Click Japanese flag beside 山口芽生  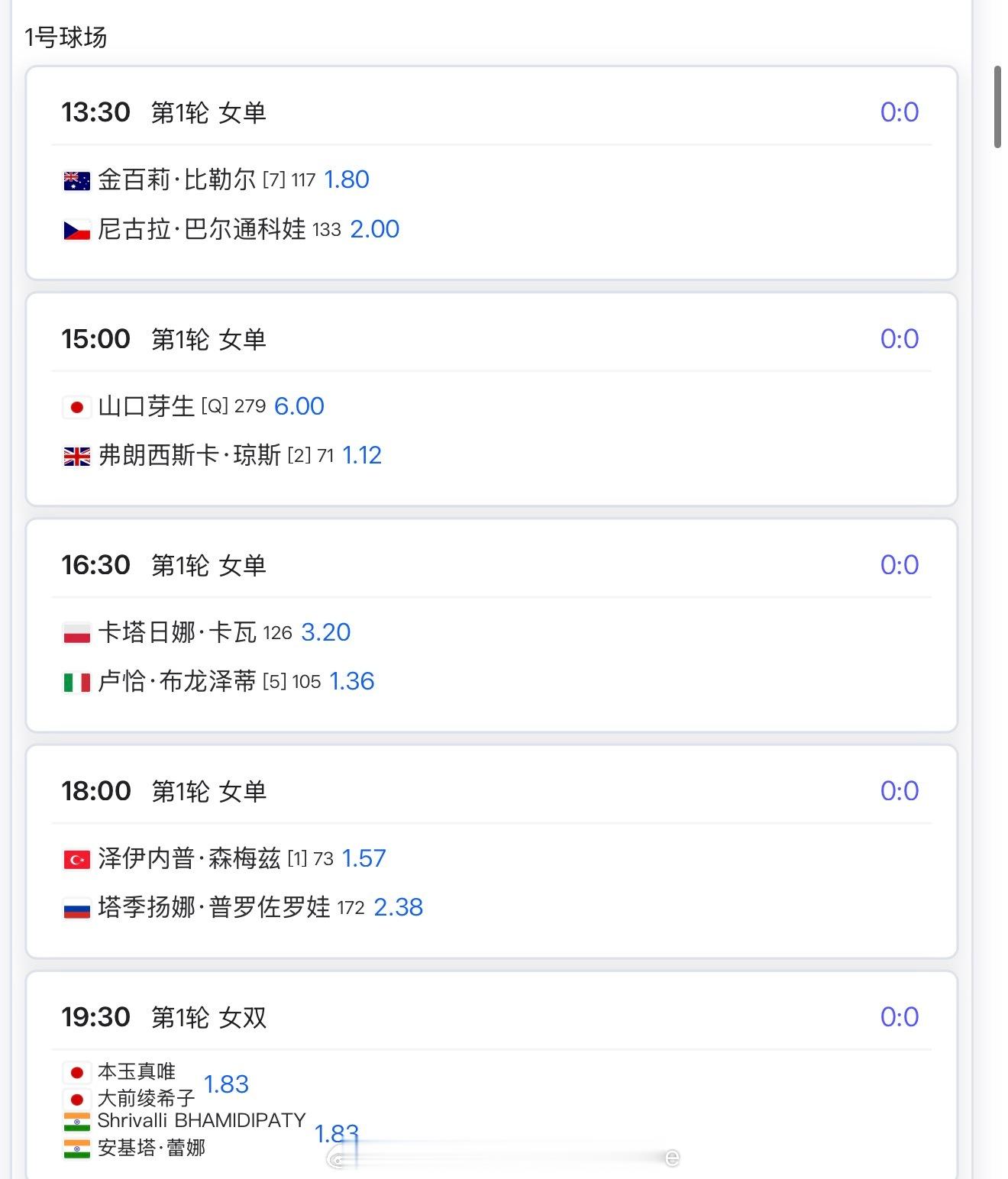(x=76, y=407)
